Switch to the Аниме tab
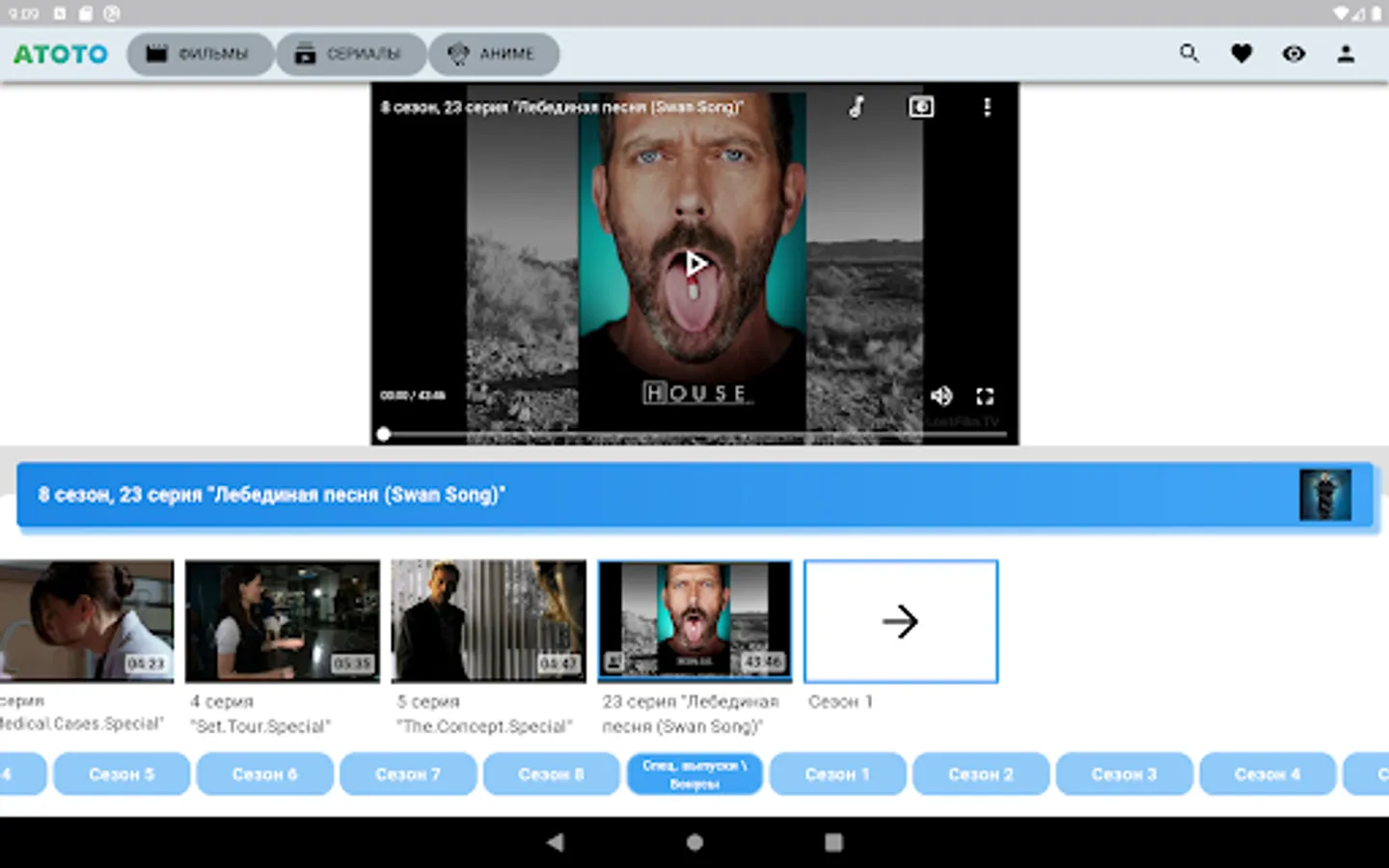This screenshot has width=1389, height=868. pyautogui.click(x=493, y=54)
